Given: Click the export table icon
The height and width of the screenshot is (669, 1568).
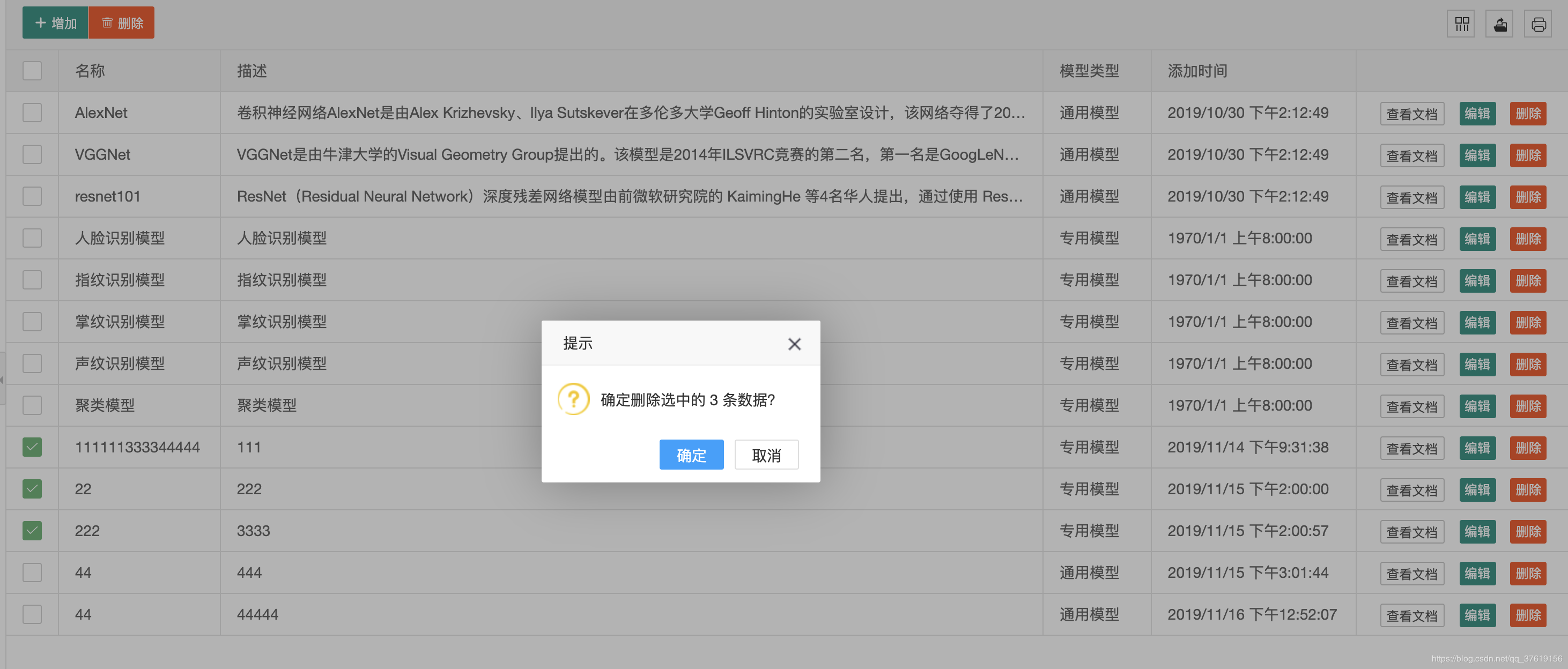Looking at the screenshot, I should coord(1500,24).
